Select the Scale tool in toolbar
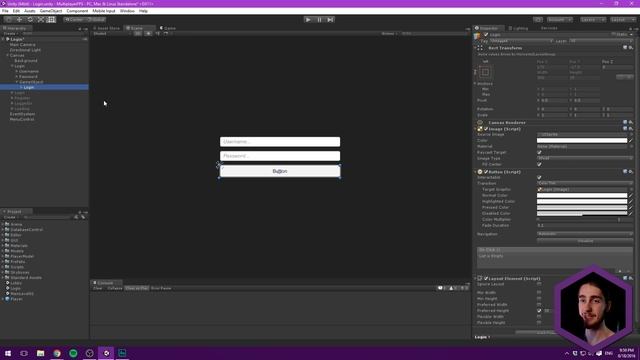The width and height of the screenshot is (640, 360). coord(41,20)
